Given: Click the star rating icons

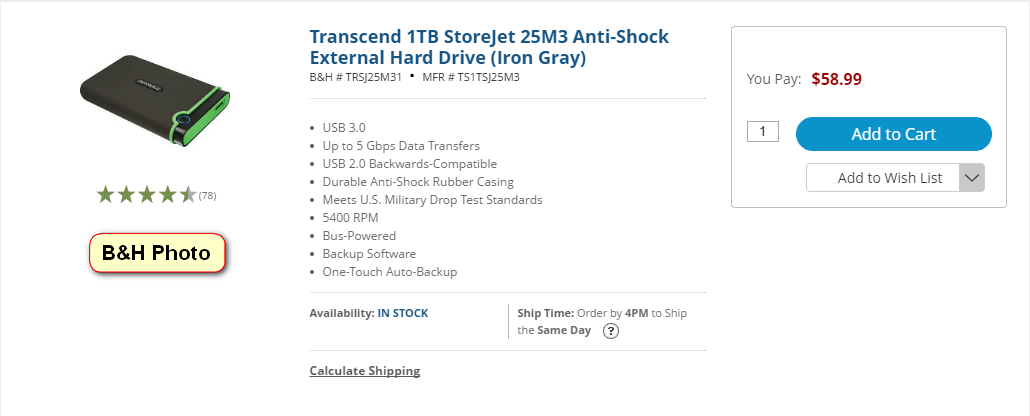Looking at the screenshot, I should coord(146,195).
